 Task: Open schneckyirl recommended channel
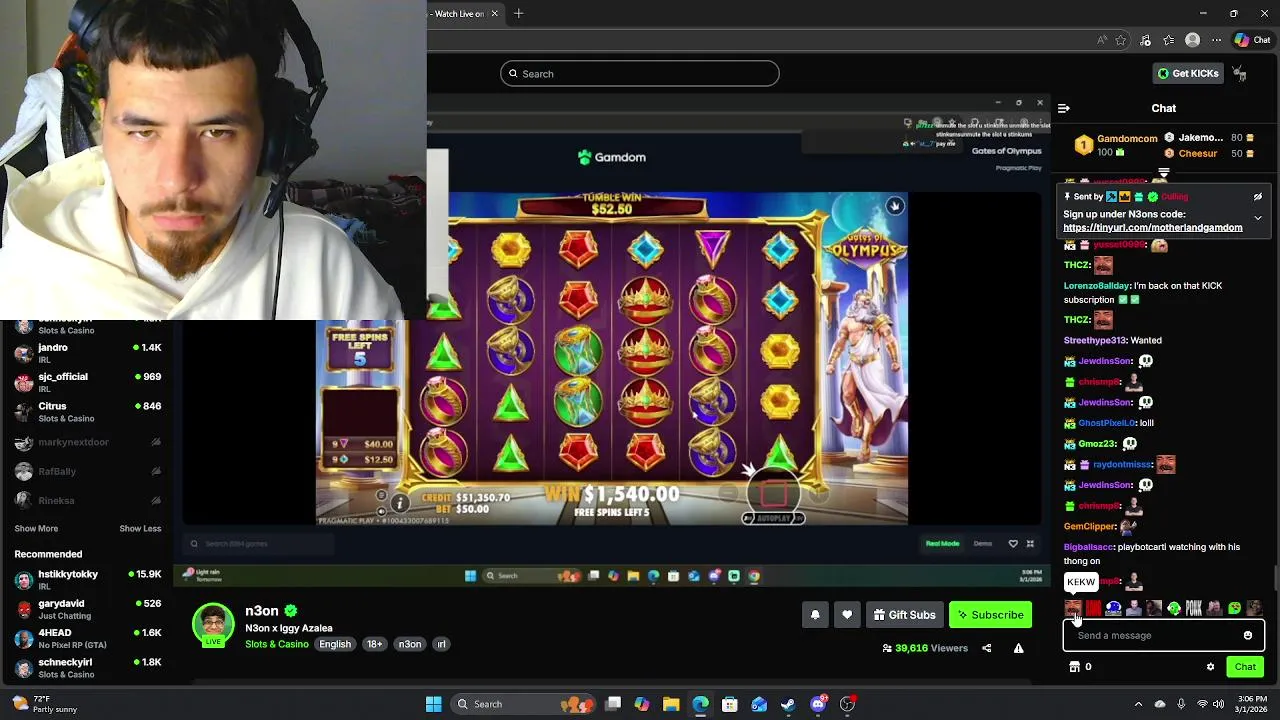point(88,667)
